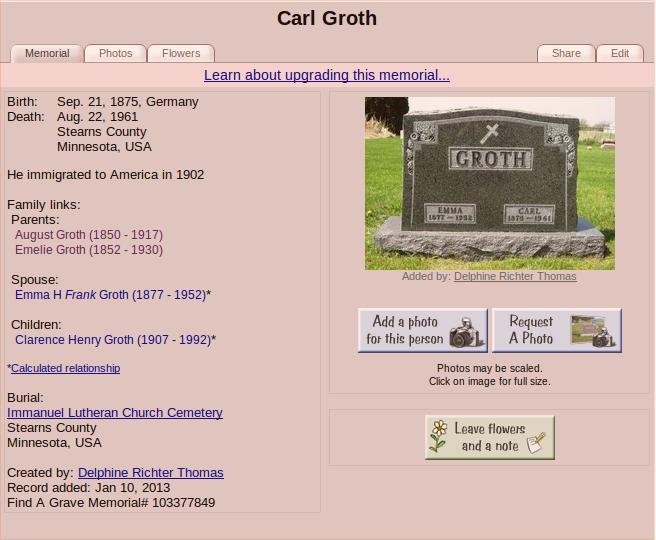Image resolution: width=656 pixels, height=540 pixels.
Task: Open Immanuel Lutheran Church Cemetery link
Action: click(x=114, y=413)
